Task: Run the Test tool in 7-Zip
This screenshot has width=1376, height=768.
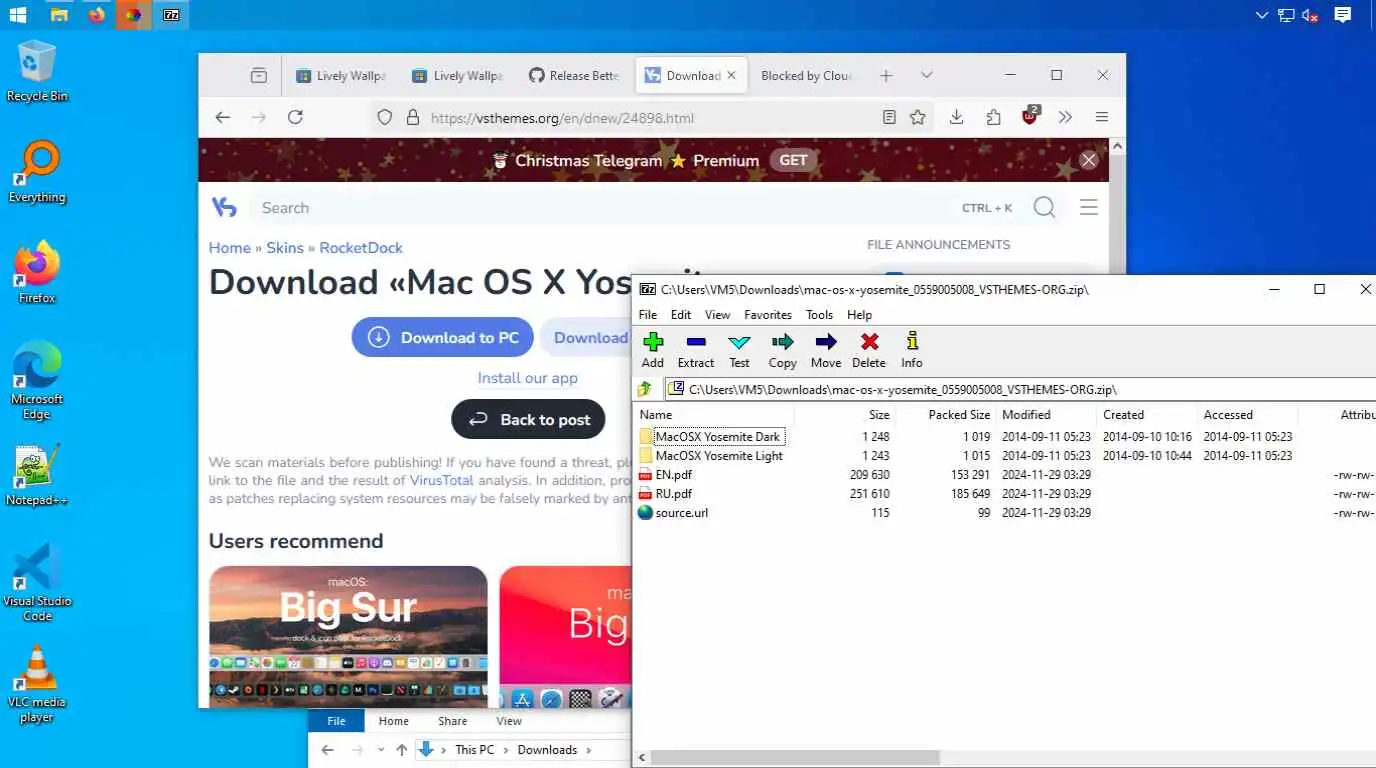Action: click(739, 350)
